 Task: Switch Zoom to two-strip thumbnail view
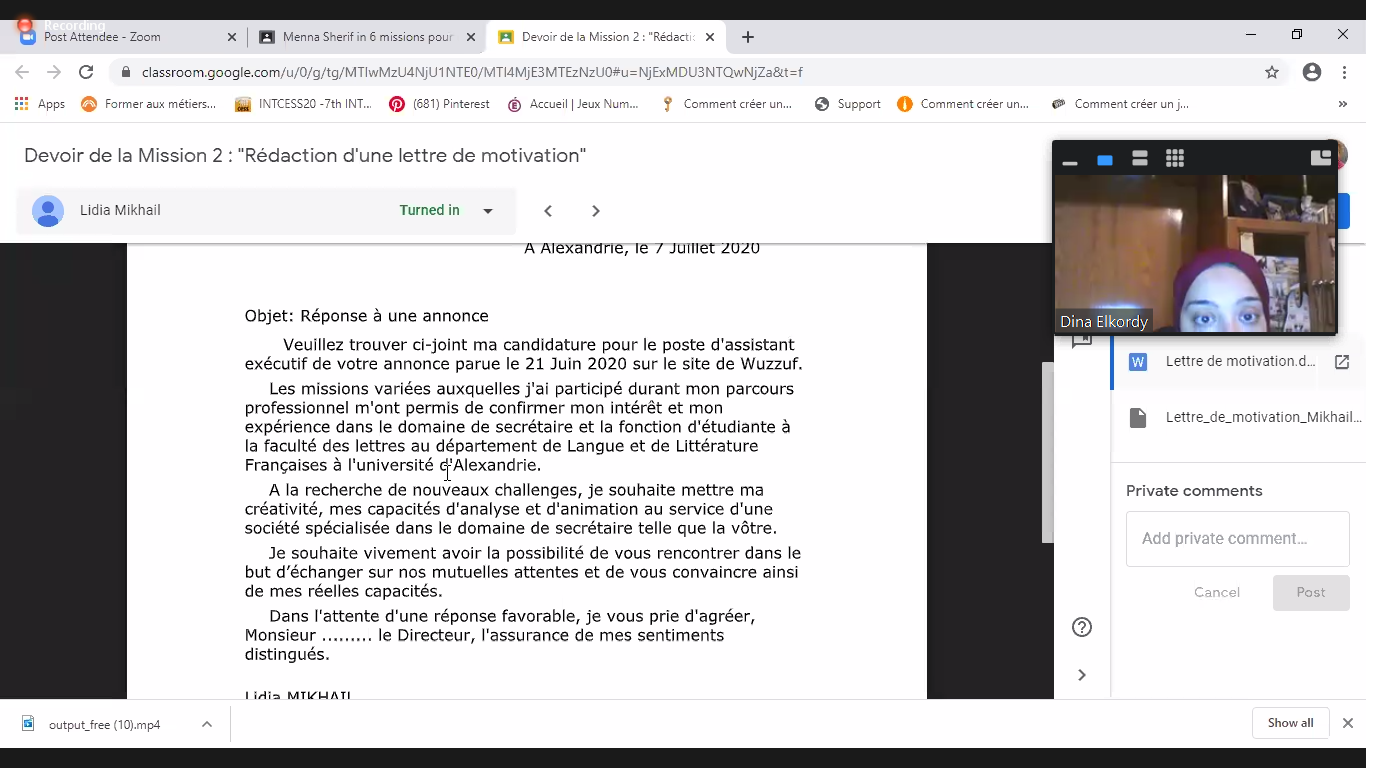(x=1140, y=159)
